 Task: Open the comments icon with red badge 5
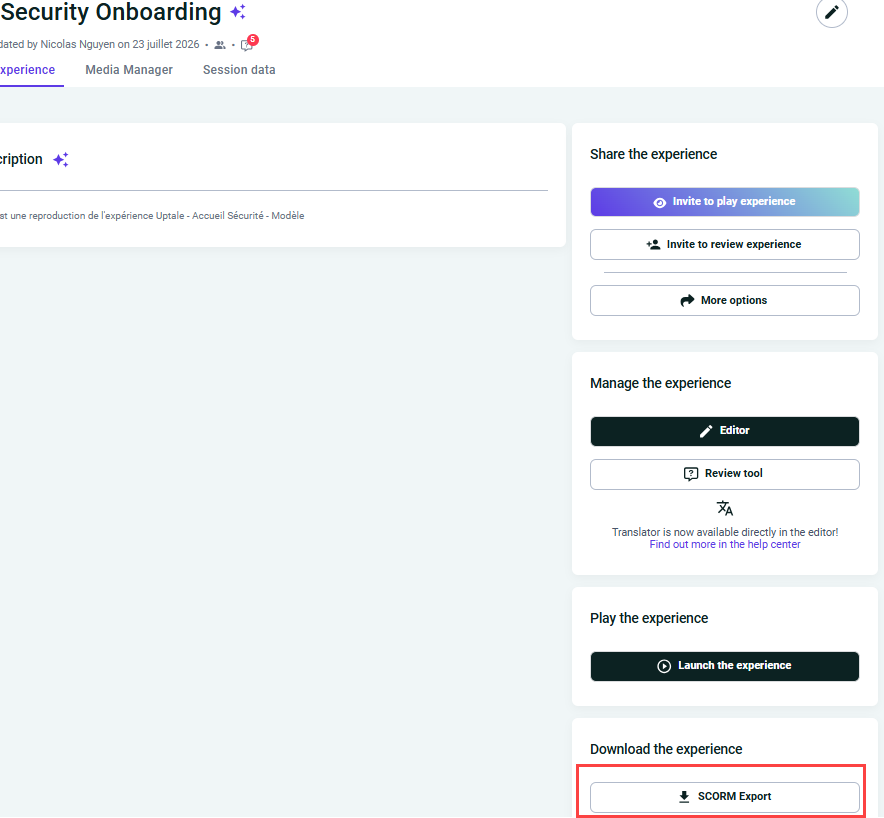248,44
